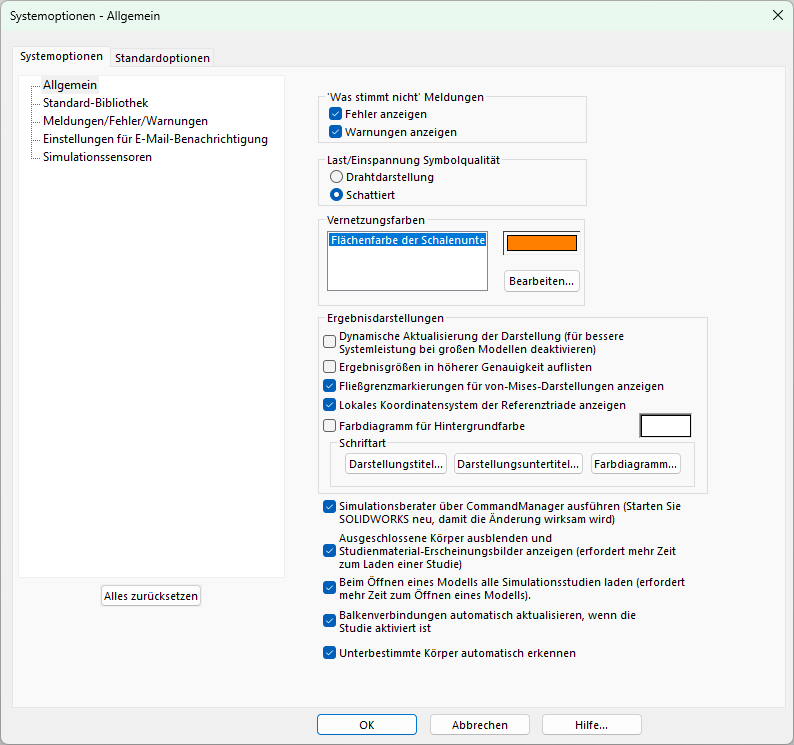Select the Systemoptionen tab
This screenshot has height=745, width=794.
(61, 56)
